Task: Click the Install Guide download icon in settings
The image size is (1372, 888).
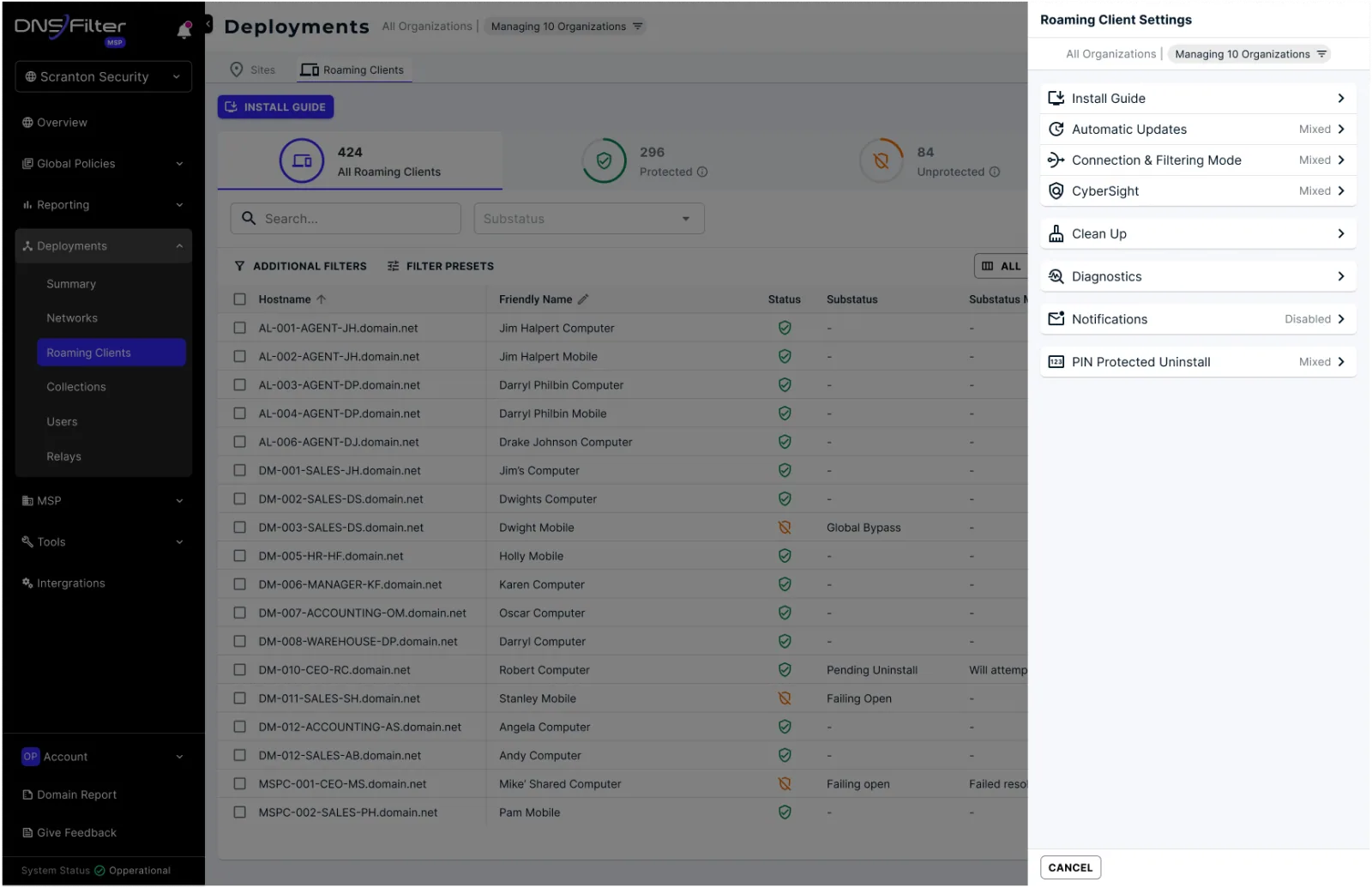Action: pos(1056,99)
